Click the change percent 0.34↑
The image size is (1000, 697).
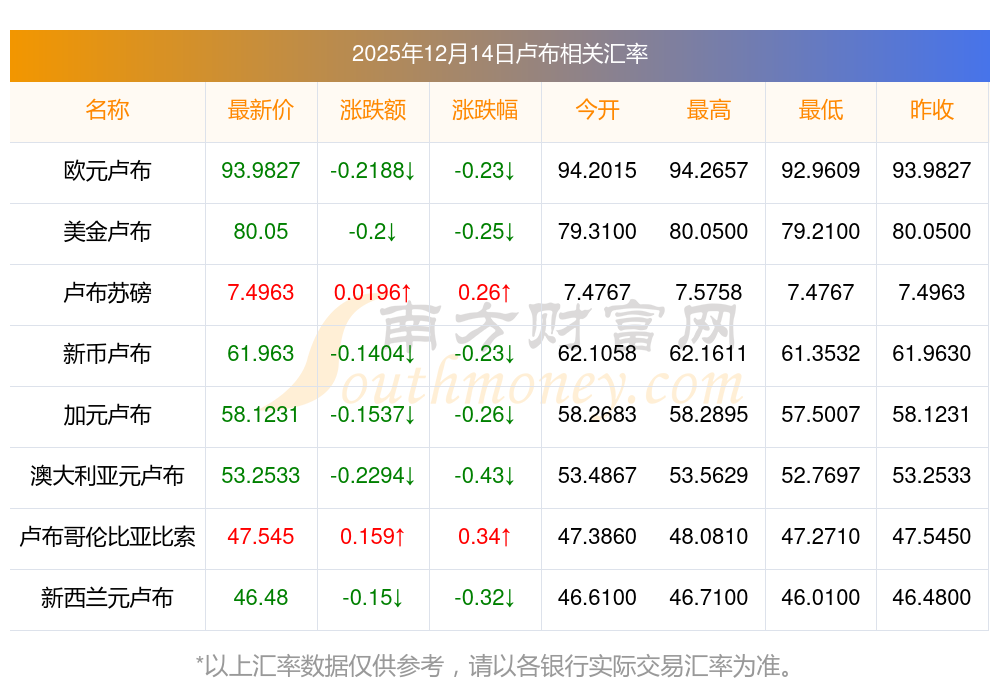click(485, 536)
